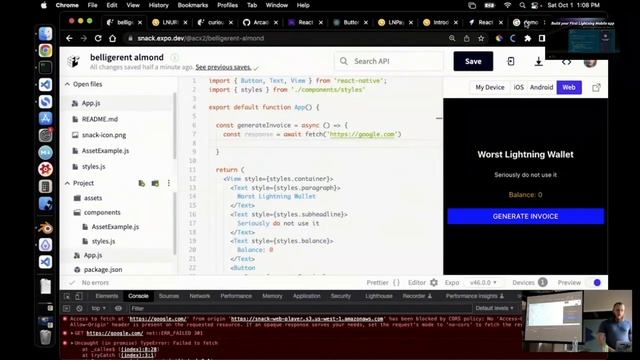The width and height of the screenshot is (640, 360).
Task: Switch to DevTools Performance tab
Action: click(236, 296)
